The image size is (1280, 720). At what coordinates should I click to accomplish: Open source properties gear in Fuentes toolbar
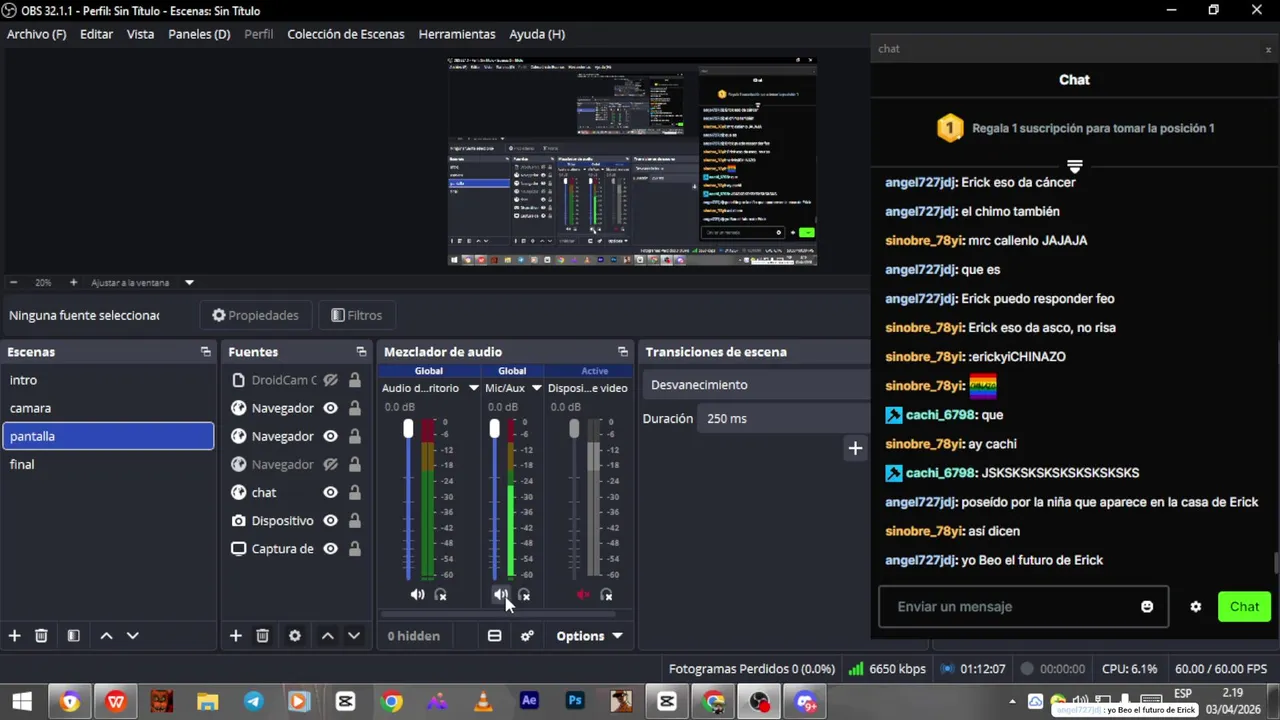coord(294,636)
